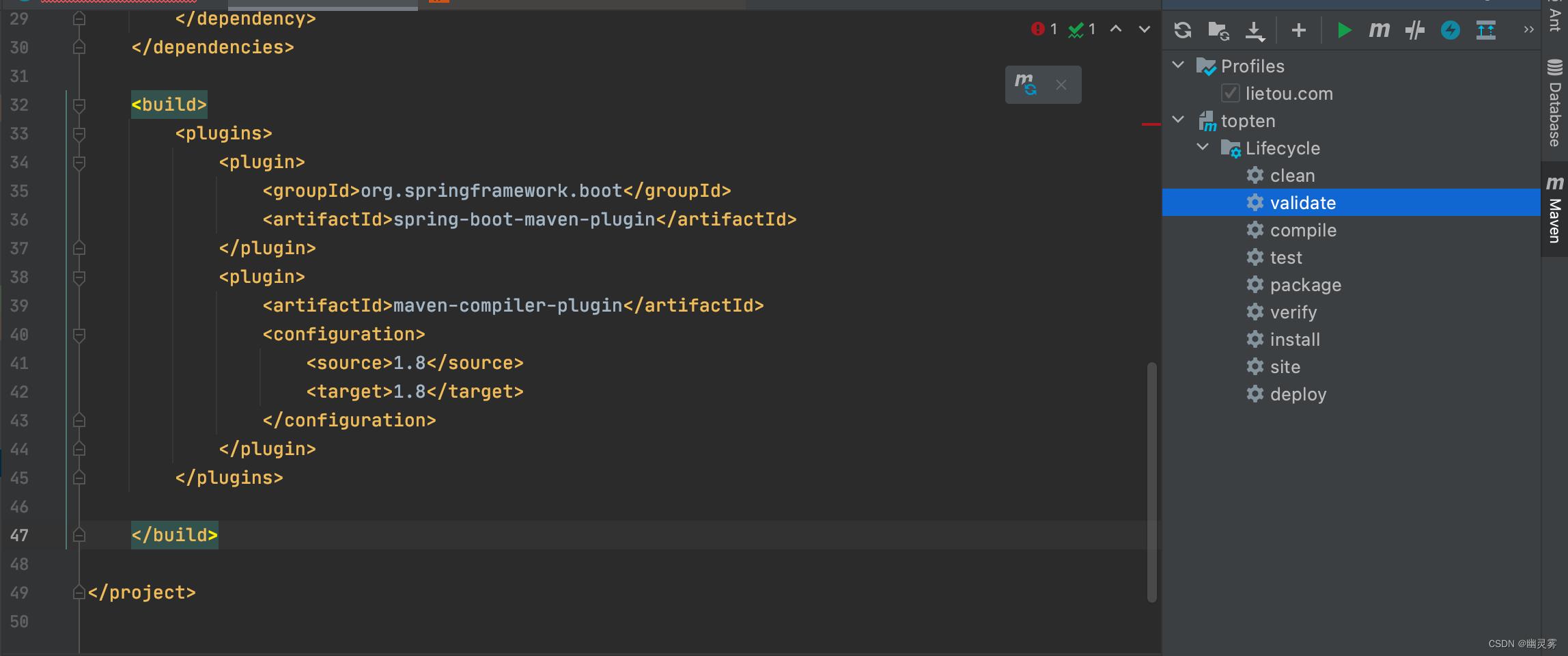Place cursor on org.springframework.boot groupId
The image size is (1568, 656).
[492, 191]
